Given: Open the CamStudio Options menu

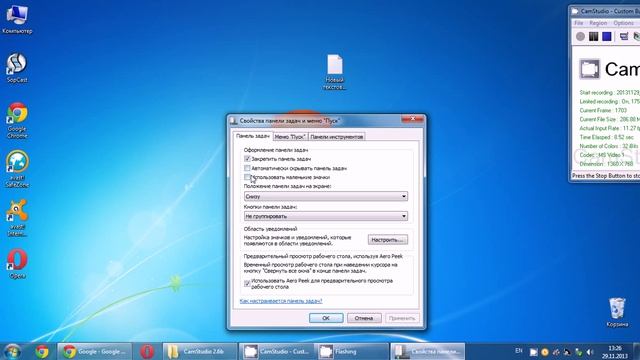Looking at the screenshot, I should click(623, 23).
